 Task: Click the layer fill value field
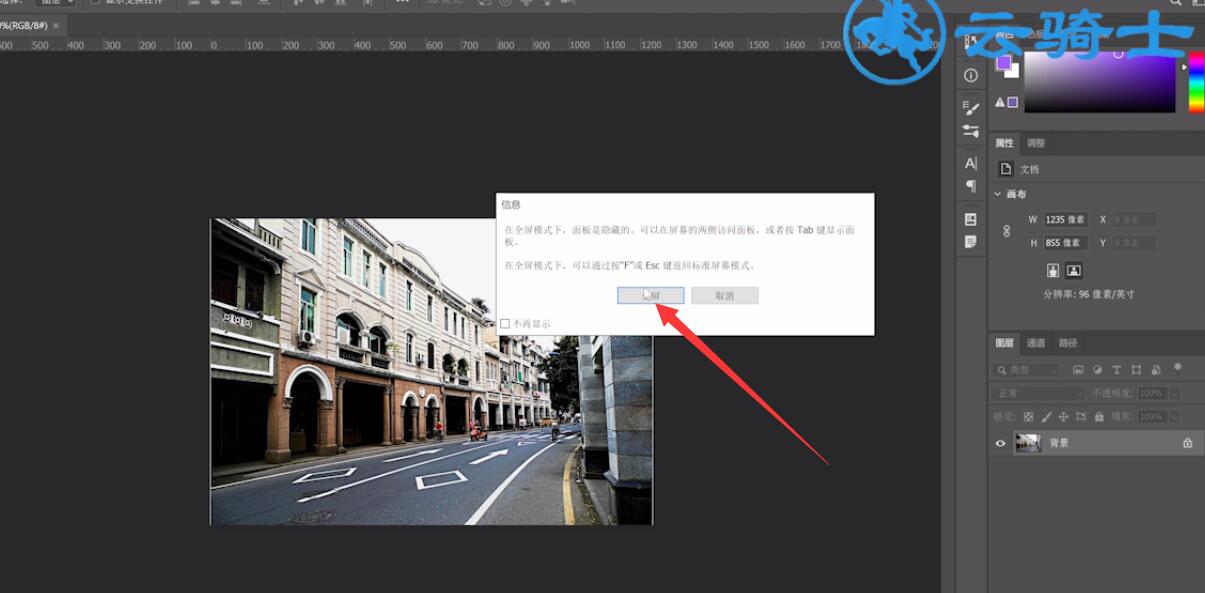tap(1152, 417)
